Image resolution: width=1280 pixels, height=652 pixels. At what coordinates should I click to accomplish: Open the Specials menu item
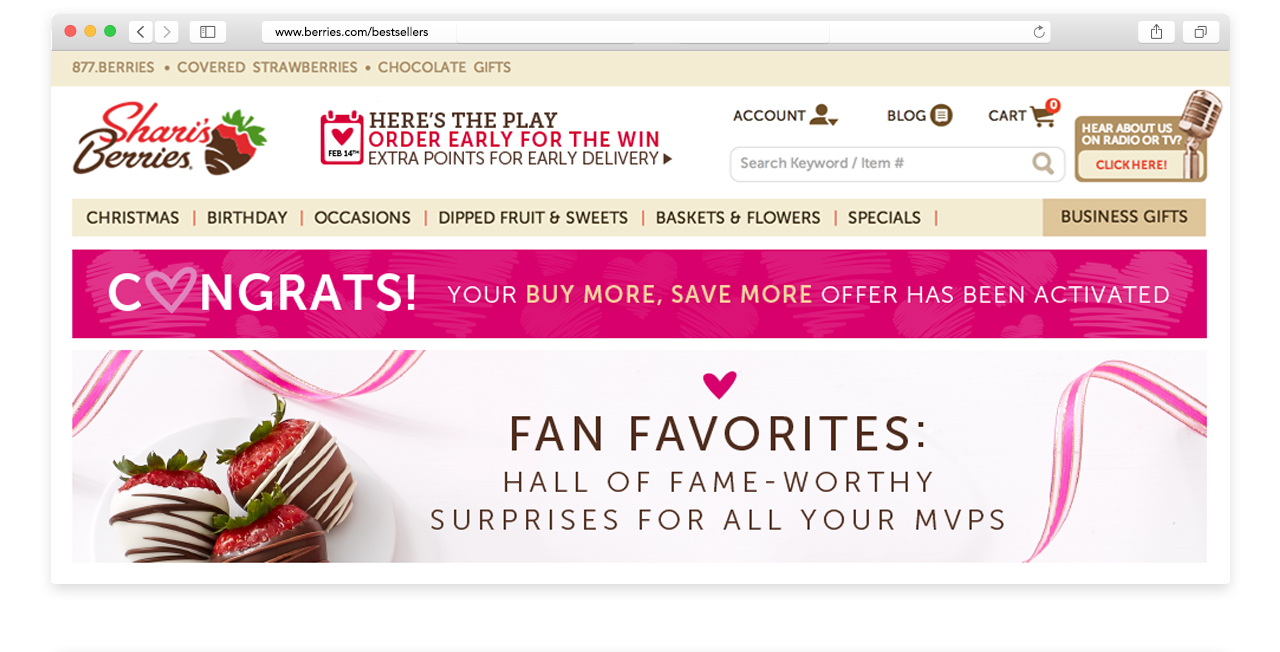pos(884,217)
